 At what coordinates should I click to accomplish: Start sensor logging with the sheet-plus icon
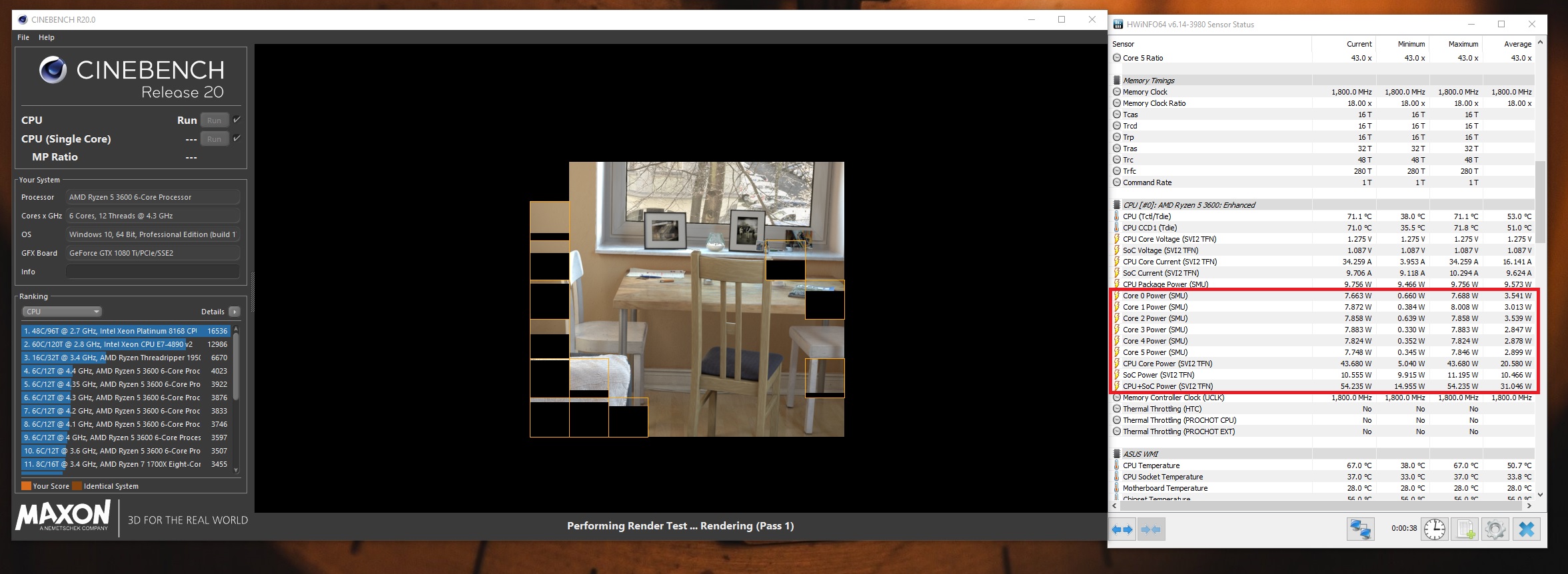1465,529
